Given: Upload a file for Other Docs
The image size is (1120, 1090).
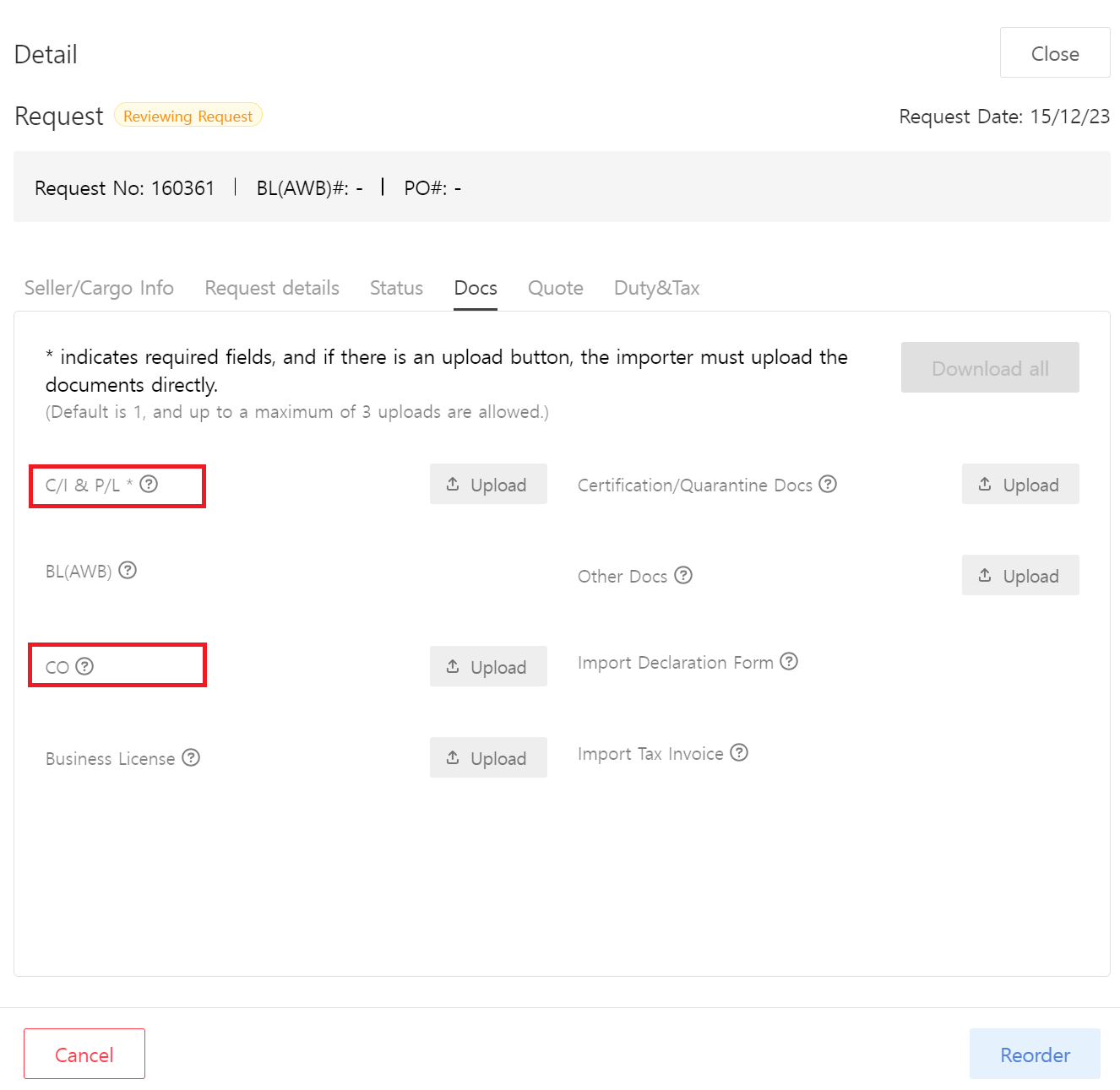Looking at the screenshot, I should [x=1019, y=575].
